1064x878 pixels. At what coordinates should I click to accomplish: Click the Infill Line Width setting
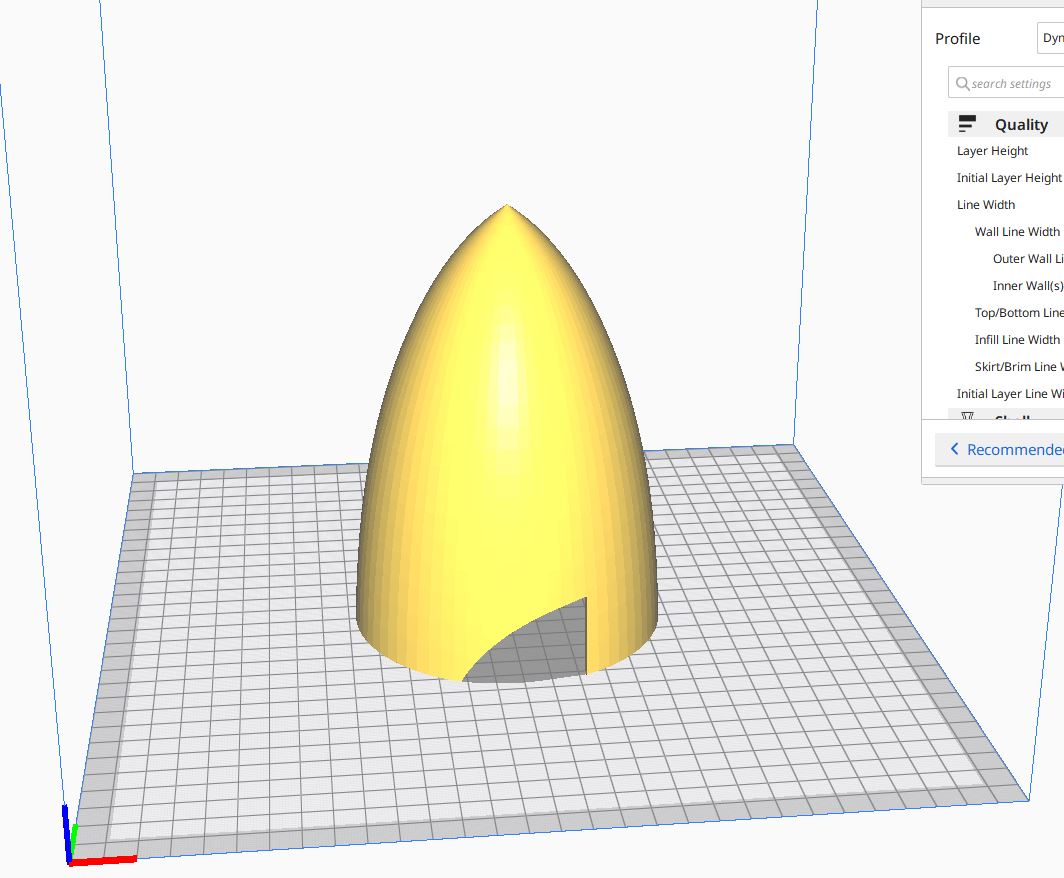point(1016,340)
